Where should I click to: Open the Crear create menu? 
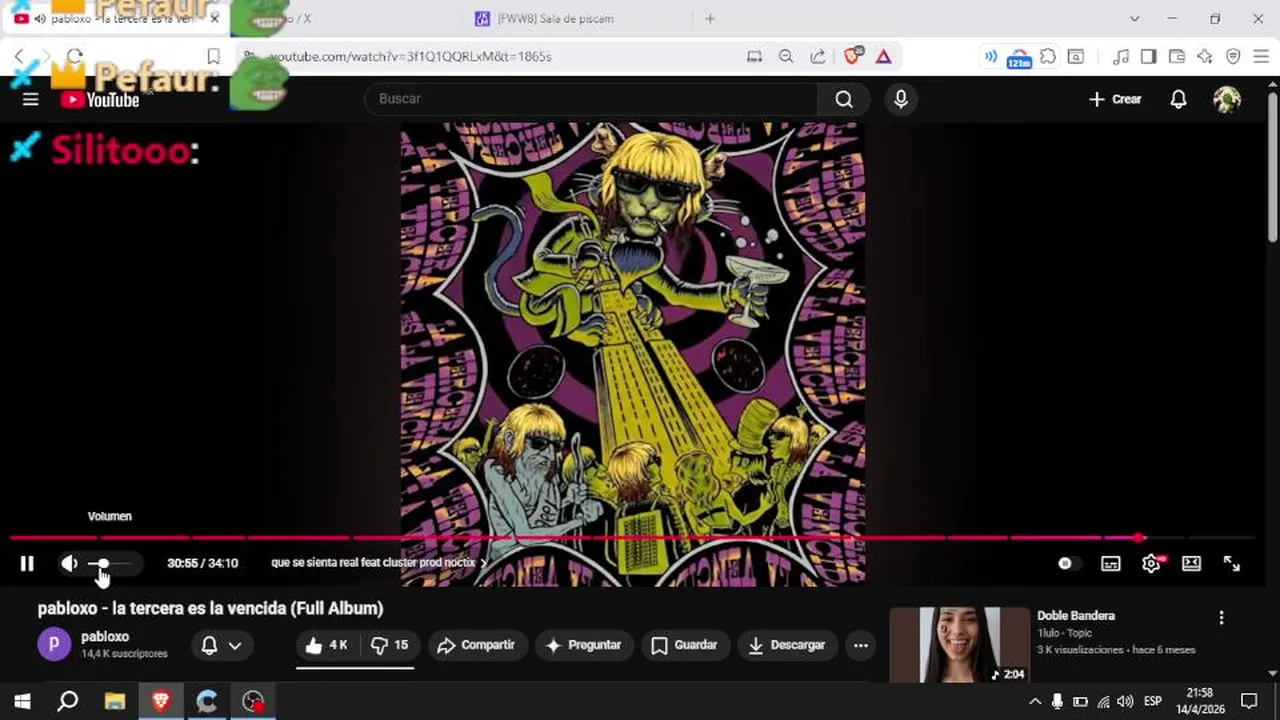1115,99
